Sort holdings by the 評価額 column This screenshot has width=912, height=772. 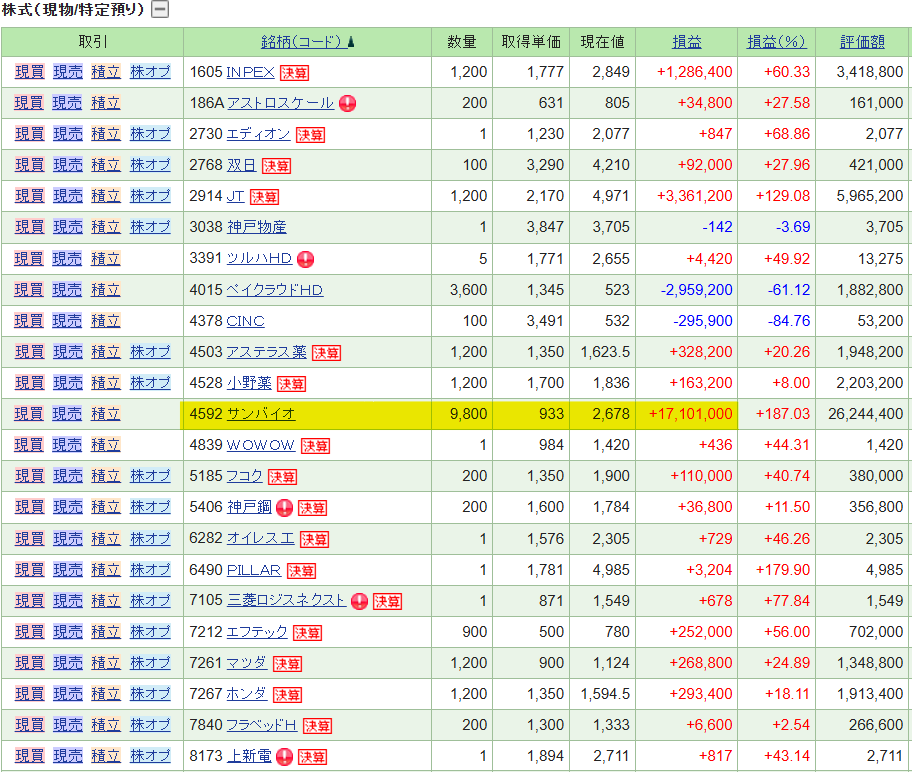(862, 42)
